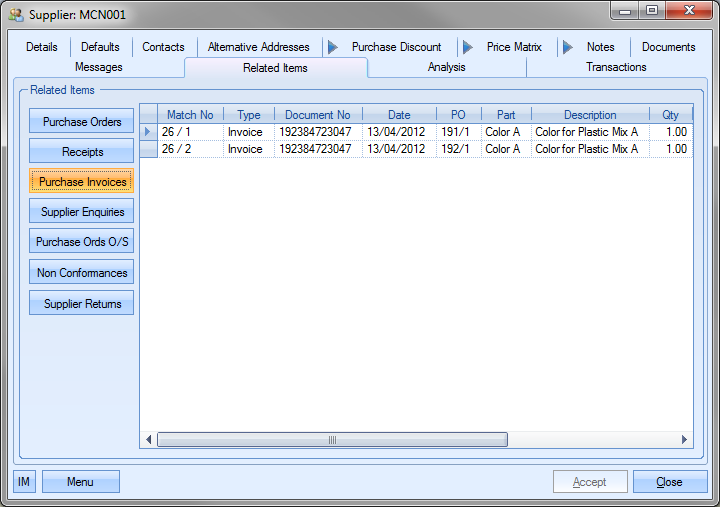Show Supplier Returns list
This screenshot has height=507, width=720.
82,304
